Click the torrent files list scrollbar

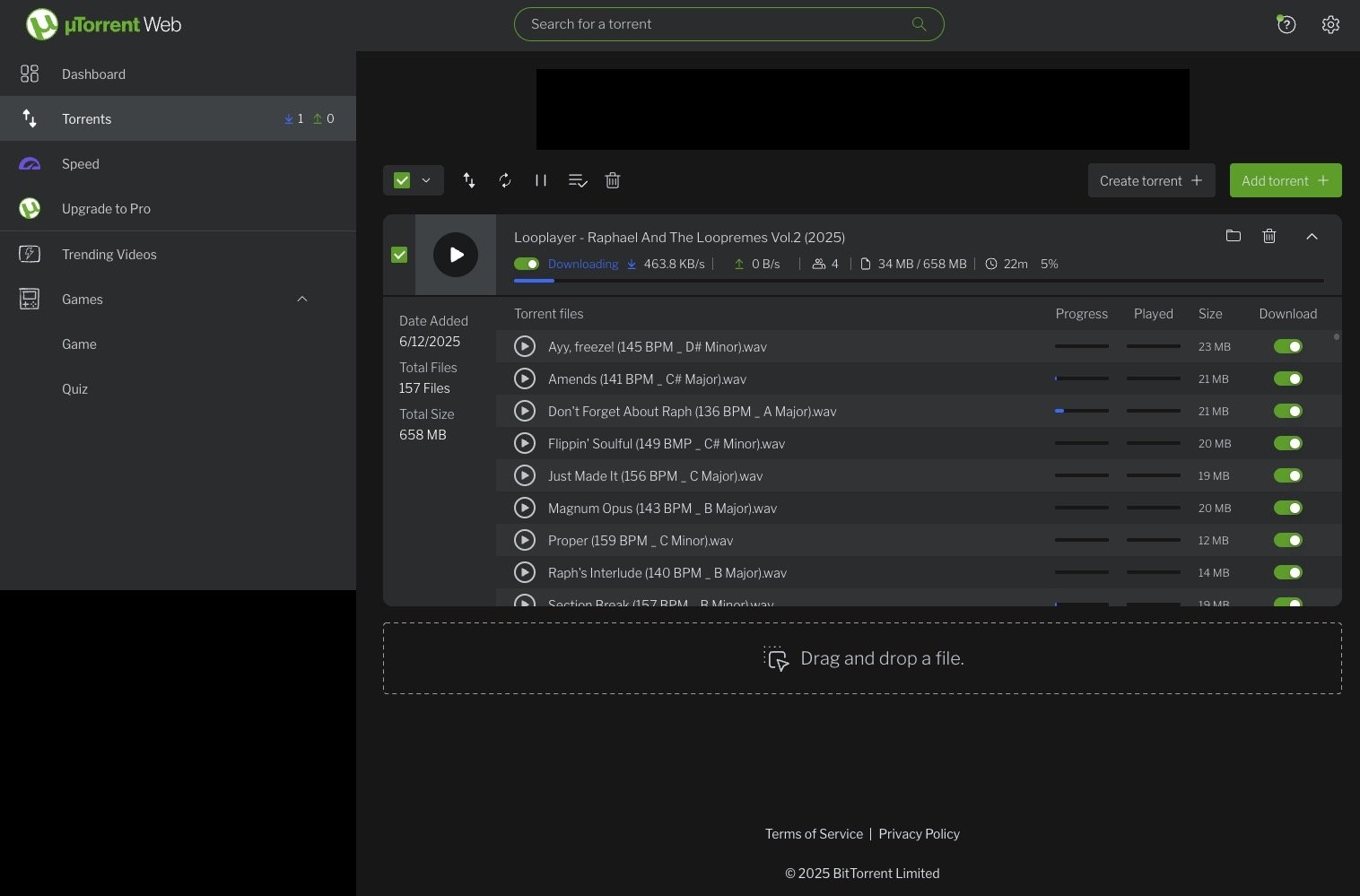click(1337, 337)
